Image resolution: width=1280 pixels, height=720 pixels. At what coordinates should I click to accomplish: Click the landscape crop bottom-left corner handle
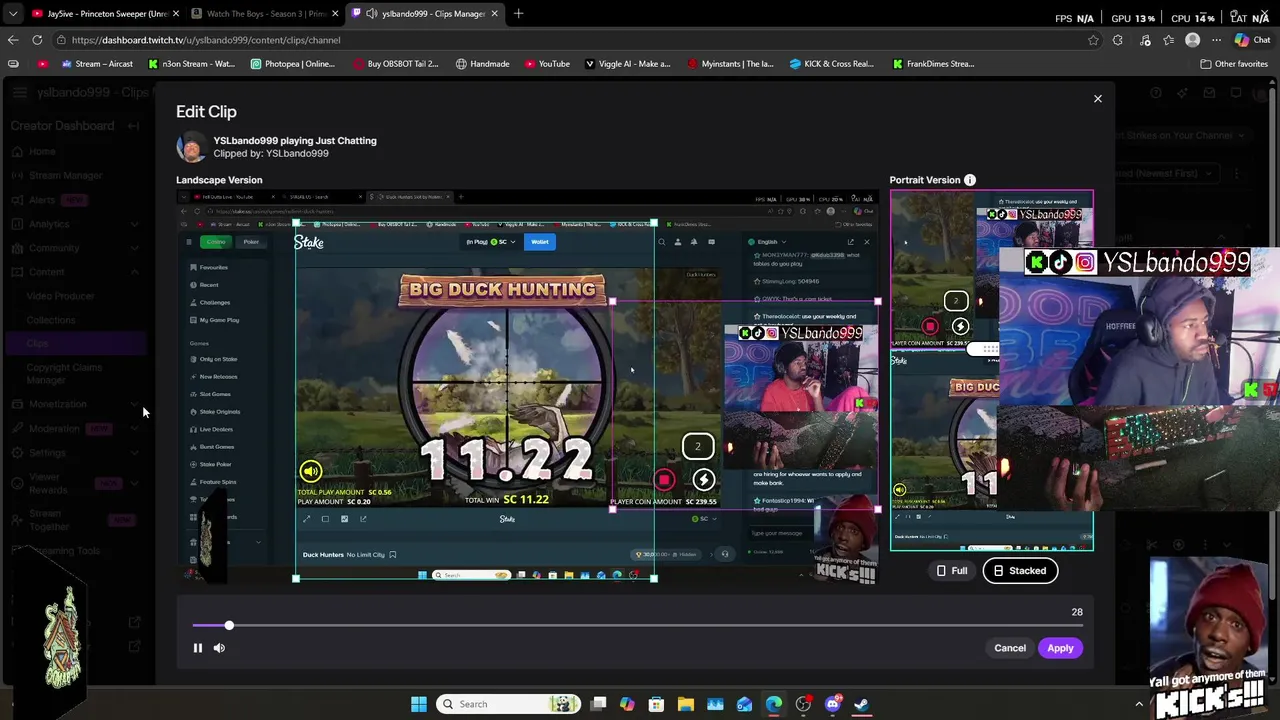(x=296, y=578)
